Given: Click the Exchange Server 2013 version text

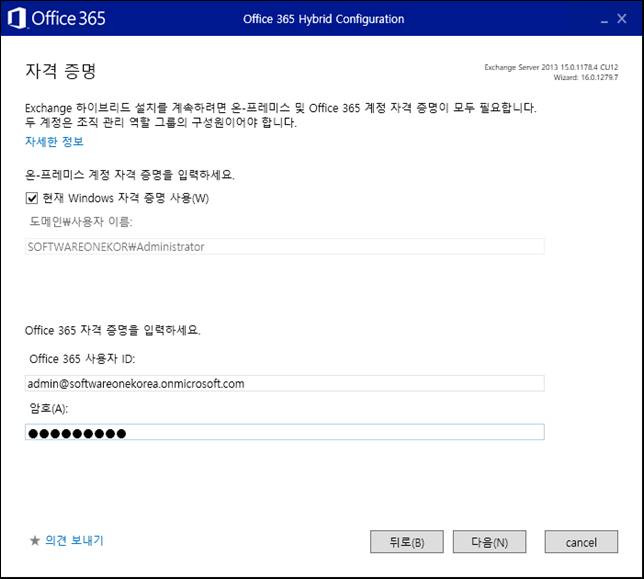Looking at the screenshot, I should [551, 67].
